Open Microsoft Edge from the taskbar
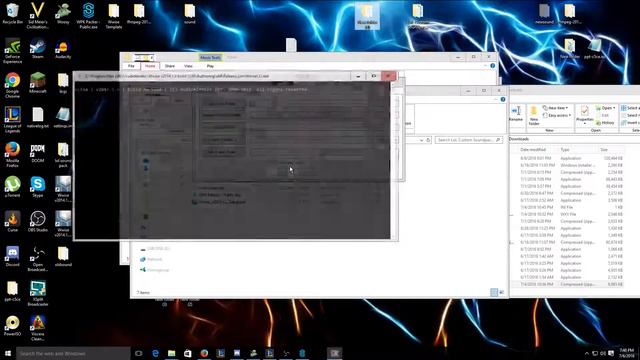This screenshot has height=360, width=640. pyautogui.click(x=155, y=353)
